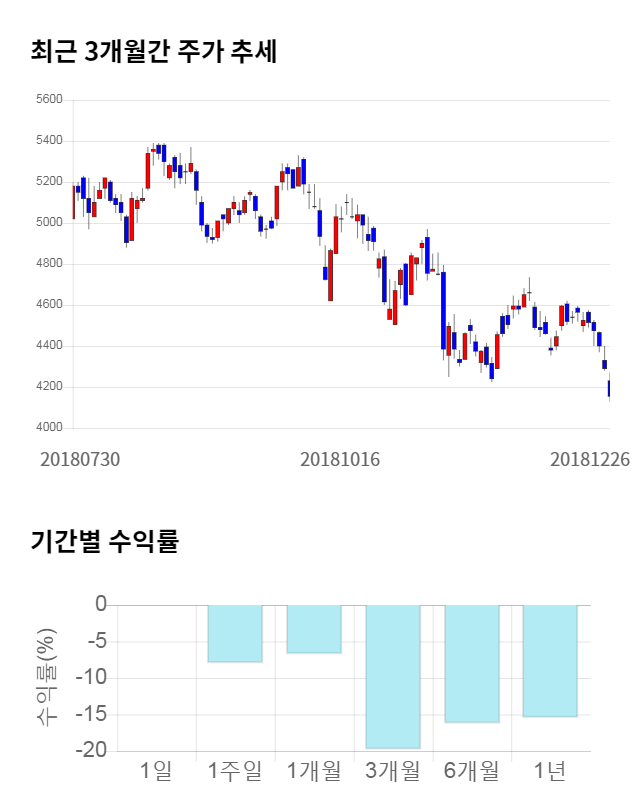Viewport: 640px width, 810px height.
Task: Click the 3개월 return bar
Action: tap(393, 677)
